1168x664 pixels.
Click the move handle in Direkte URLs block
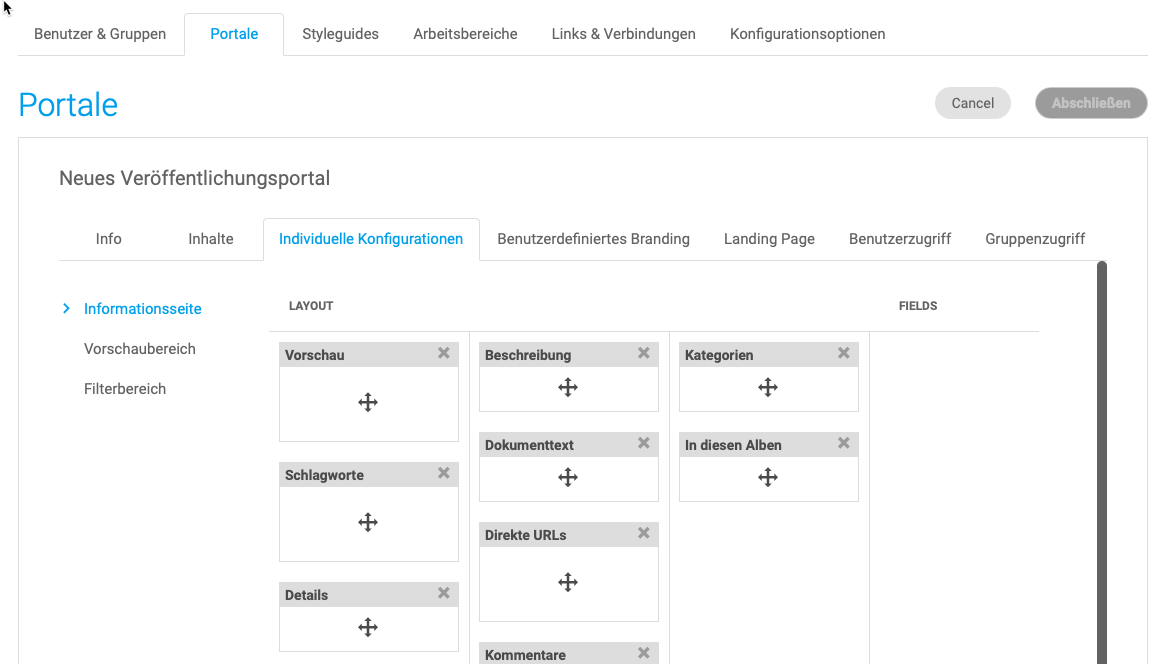click(x=568, y=583)
